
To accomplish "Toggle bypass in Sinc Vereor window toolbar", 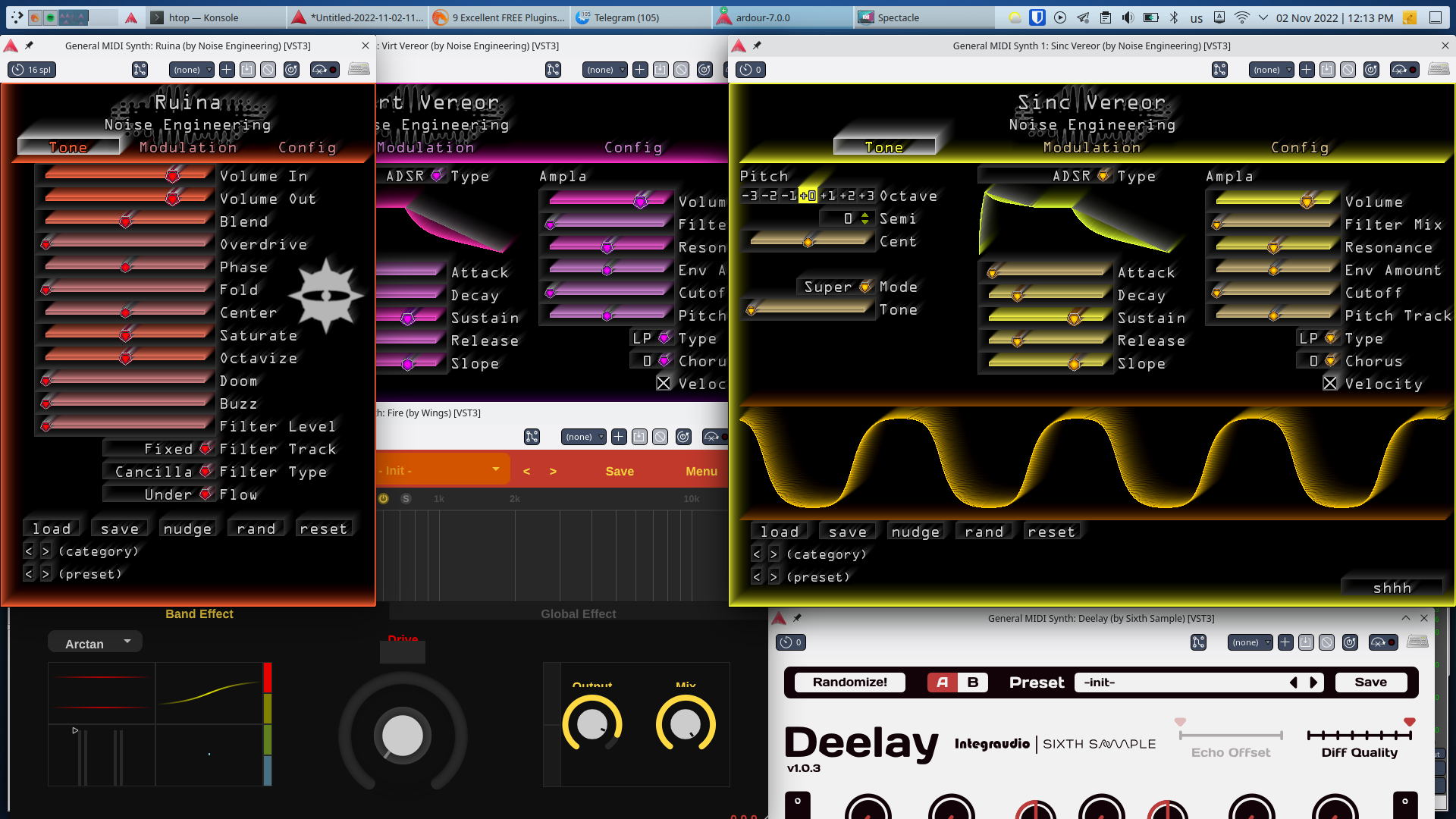I will point(1404,70).
